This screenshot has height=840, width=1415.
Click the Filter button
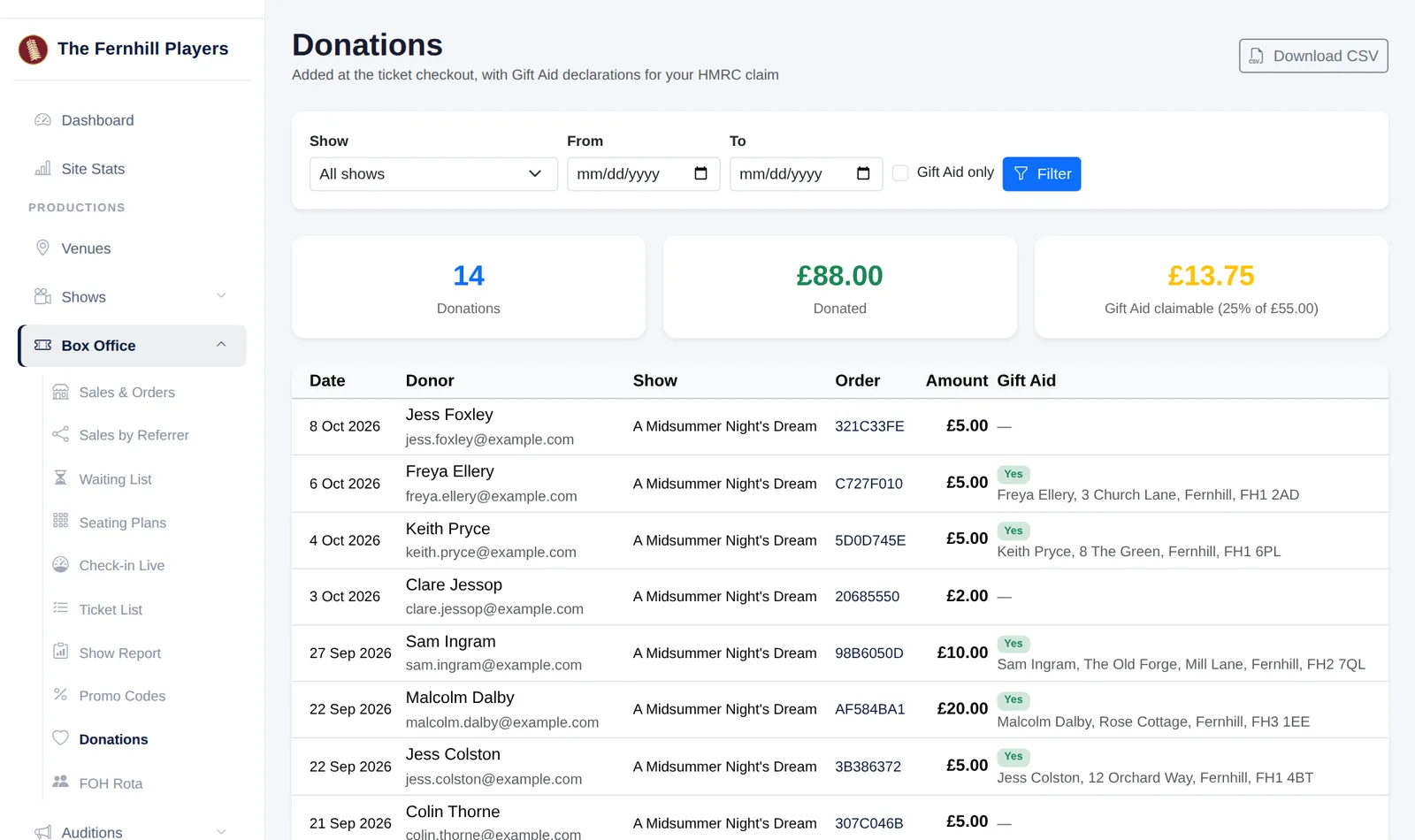(x=1042, y=174)
